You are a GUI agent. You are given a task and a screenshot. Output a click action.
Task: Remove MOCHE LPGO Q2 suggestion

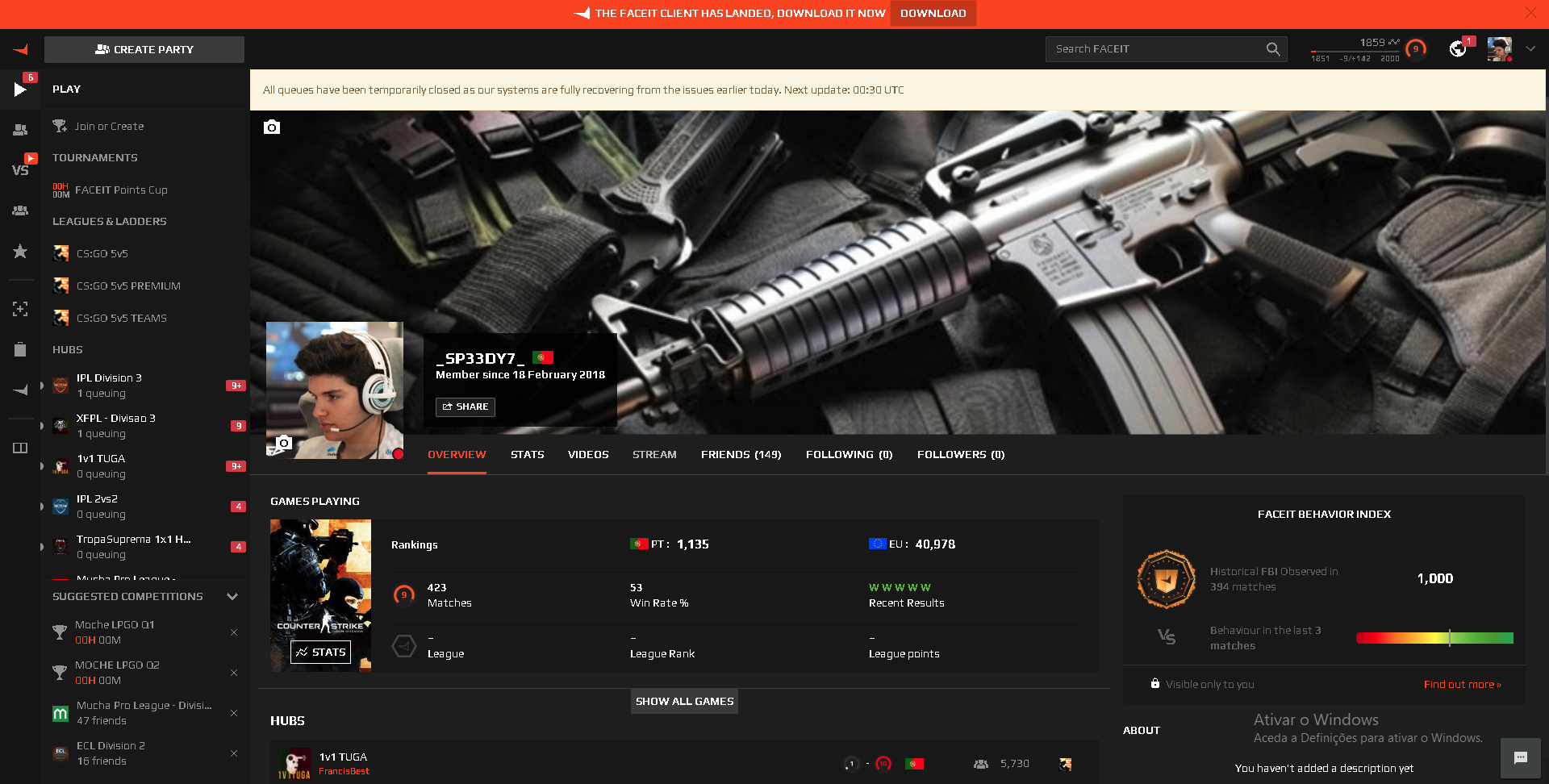(234, 673)
